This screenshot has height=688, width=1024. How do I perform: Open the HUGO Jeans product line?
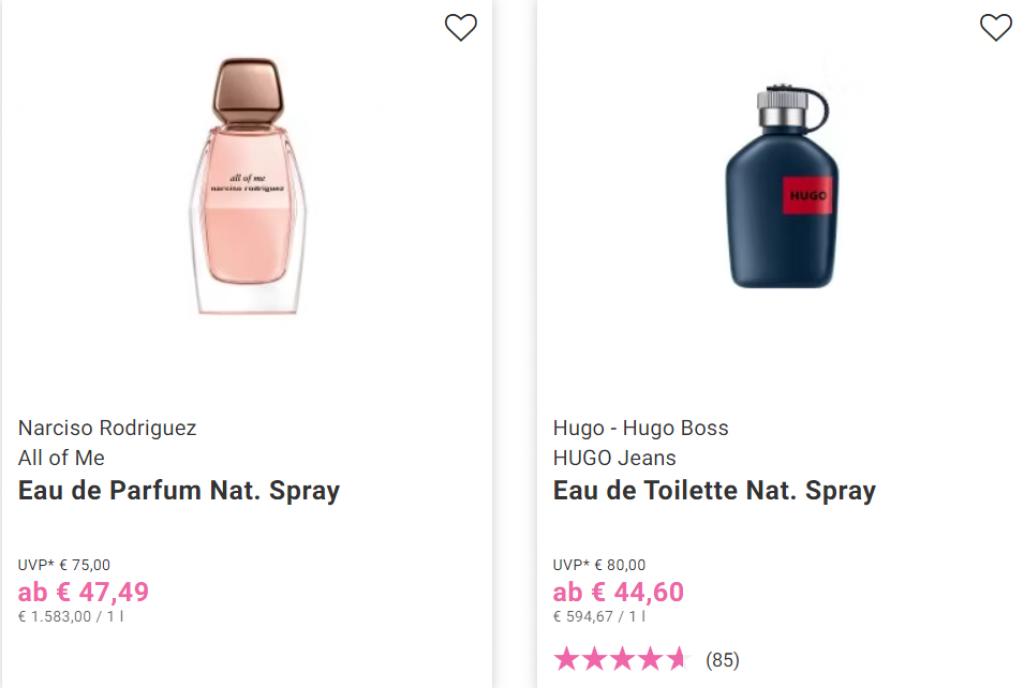tap(615, 458)
